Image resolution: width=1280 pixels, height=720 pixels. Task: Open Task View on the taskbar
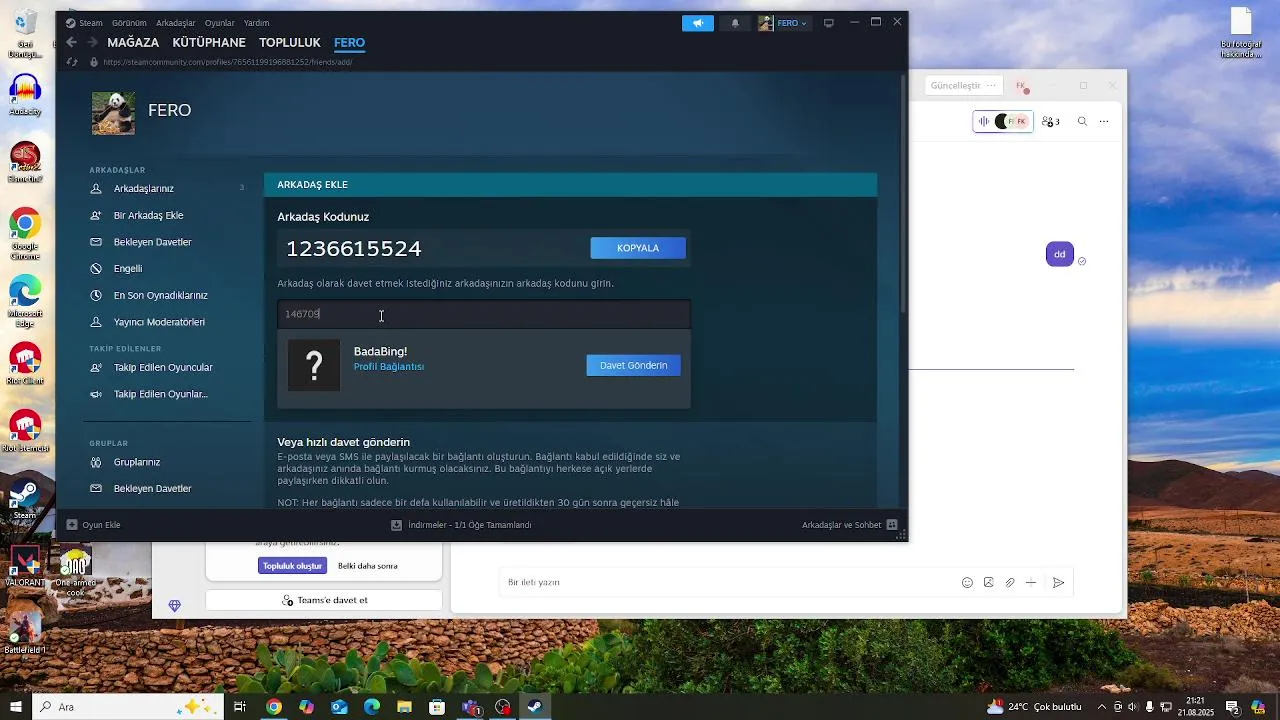pos(240,706)
